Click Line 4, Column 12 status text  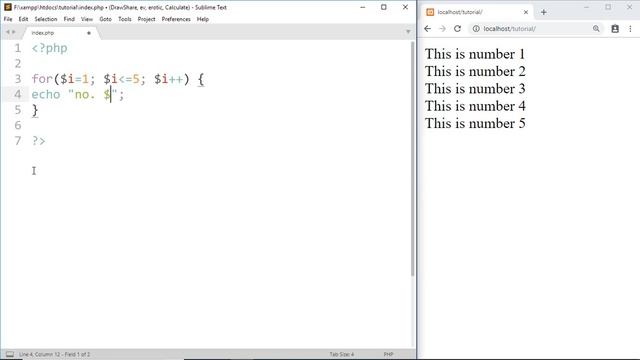point(54,354)
